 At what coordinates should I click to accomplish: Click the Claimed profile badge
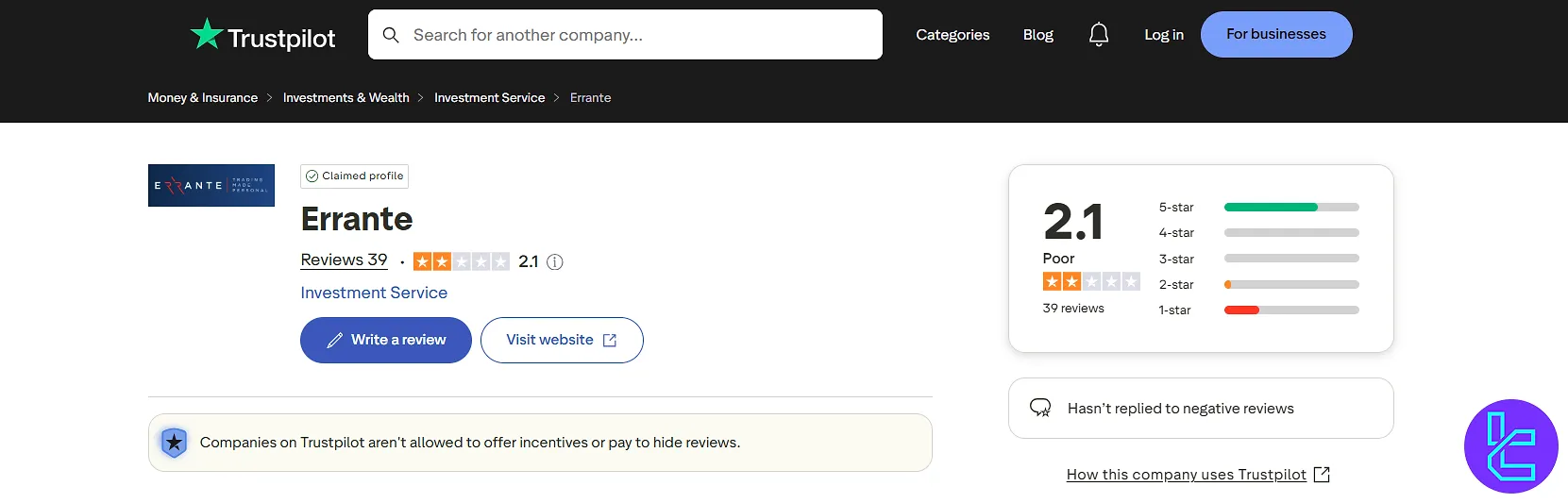click(355, 176)
